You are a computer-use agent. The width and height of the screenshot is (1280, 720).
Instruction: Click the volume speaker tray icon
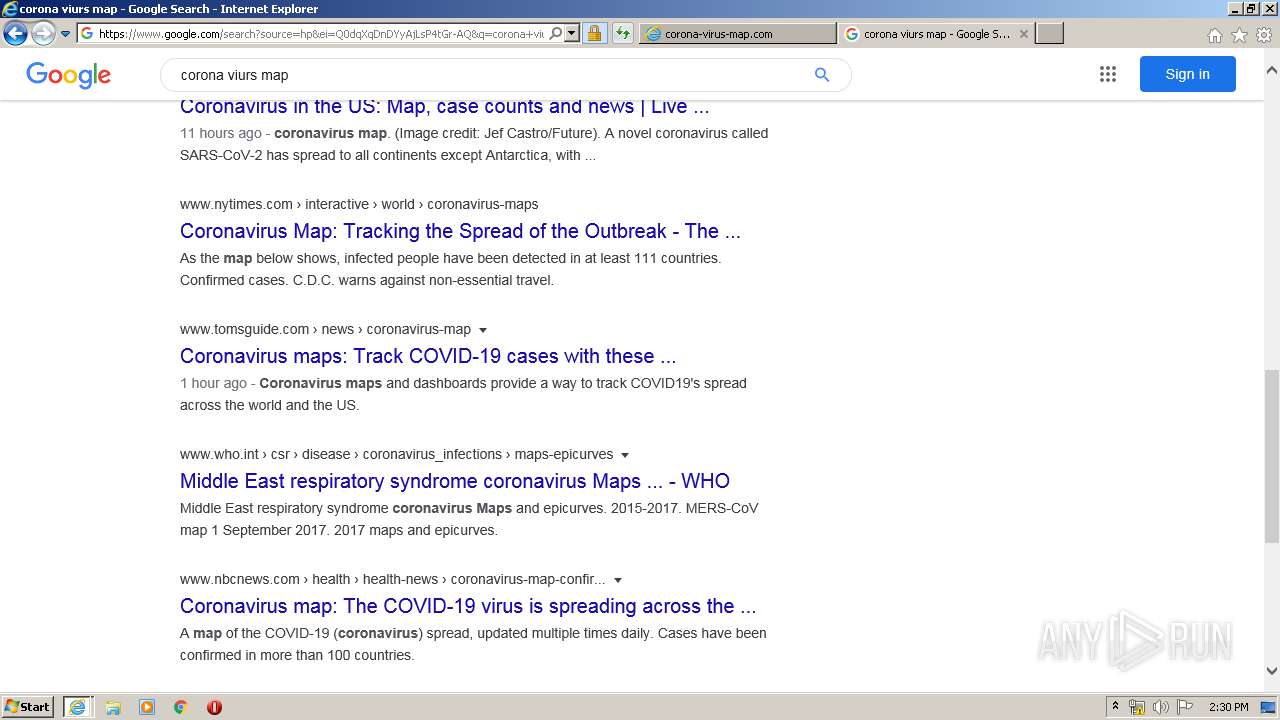1161,707
